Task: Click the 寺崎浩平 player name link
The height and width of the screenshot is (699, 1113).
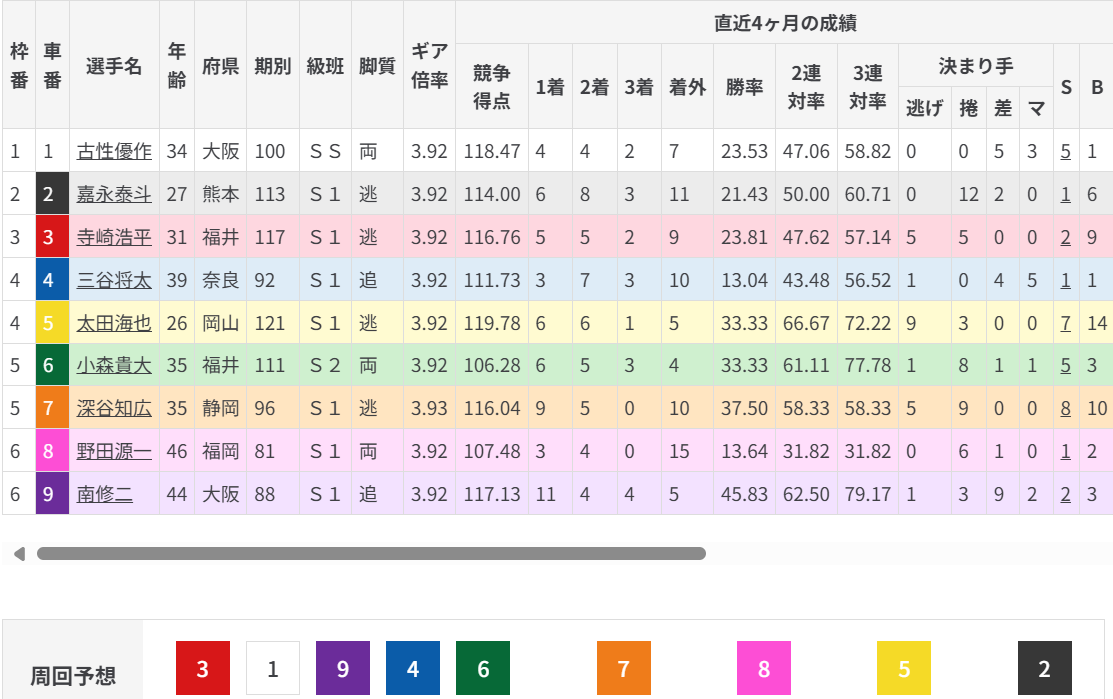Action: (114, 237)
